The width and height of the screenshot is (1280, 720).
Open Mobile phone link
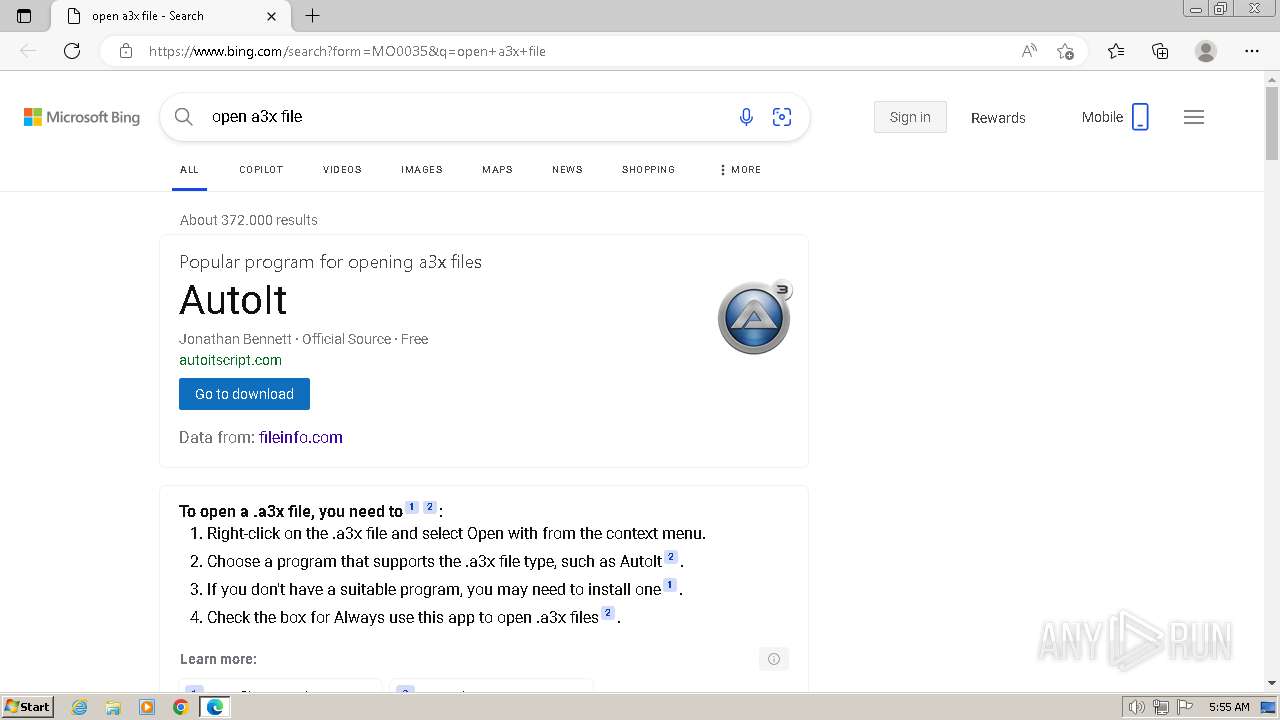pos(1115,117)
